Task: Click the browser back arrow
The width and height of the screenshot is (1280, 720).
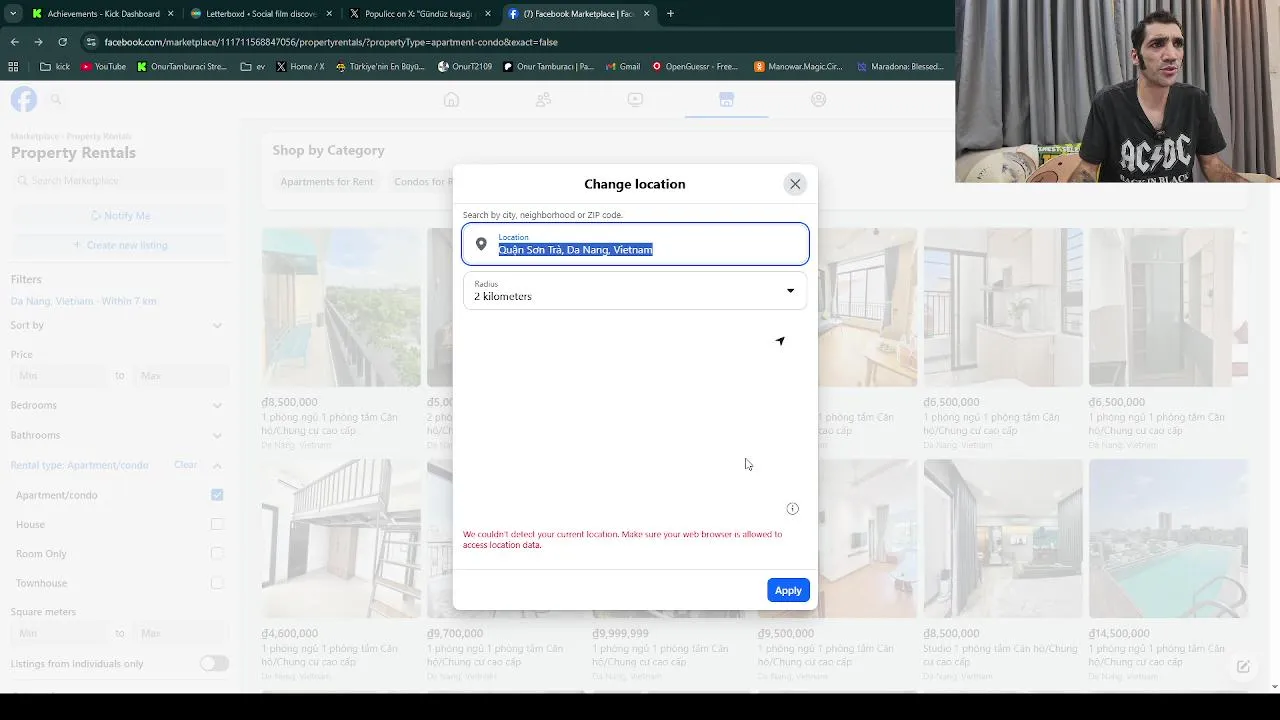Action: [15, 42]
